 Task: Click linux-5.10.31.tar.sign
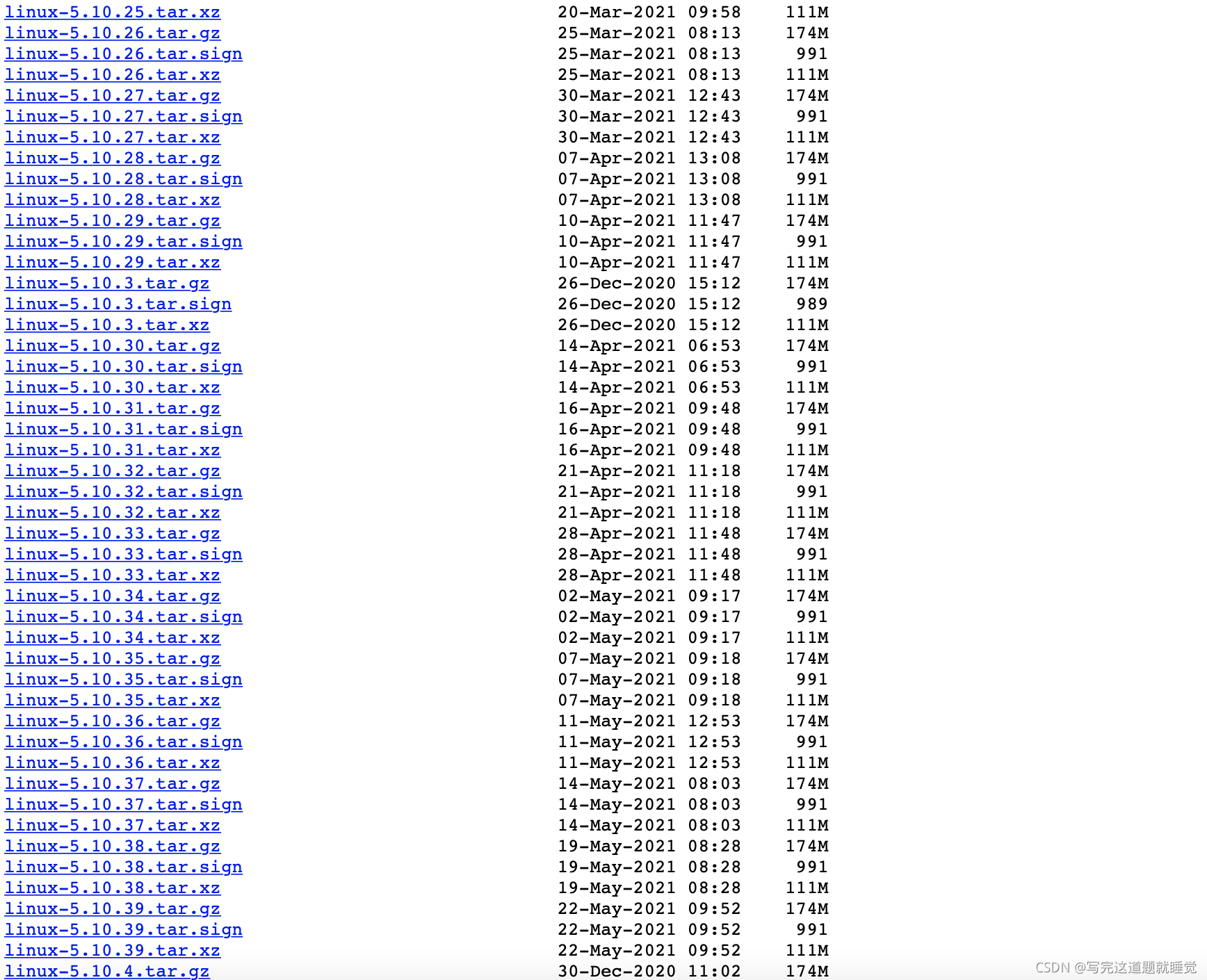pos(124,430)
